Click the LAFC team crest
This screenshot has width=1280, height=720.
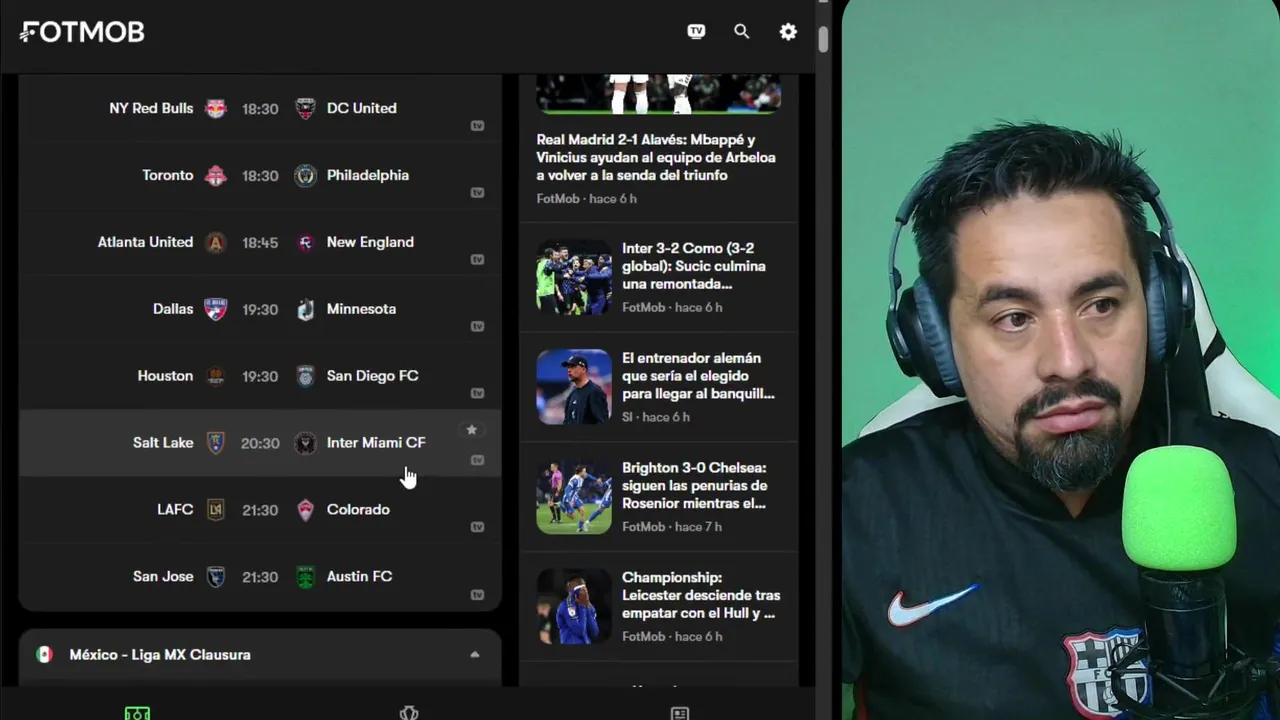216,510
